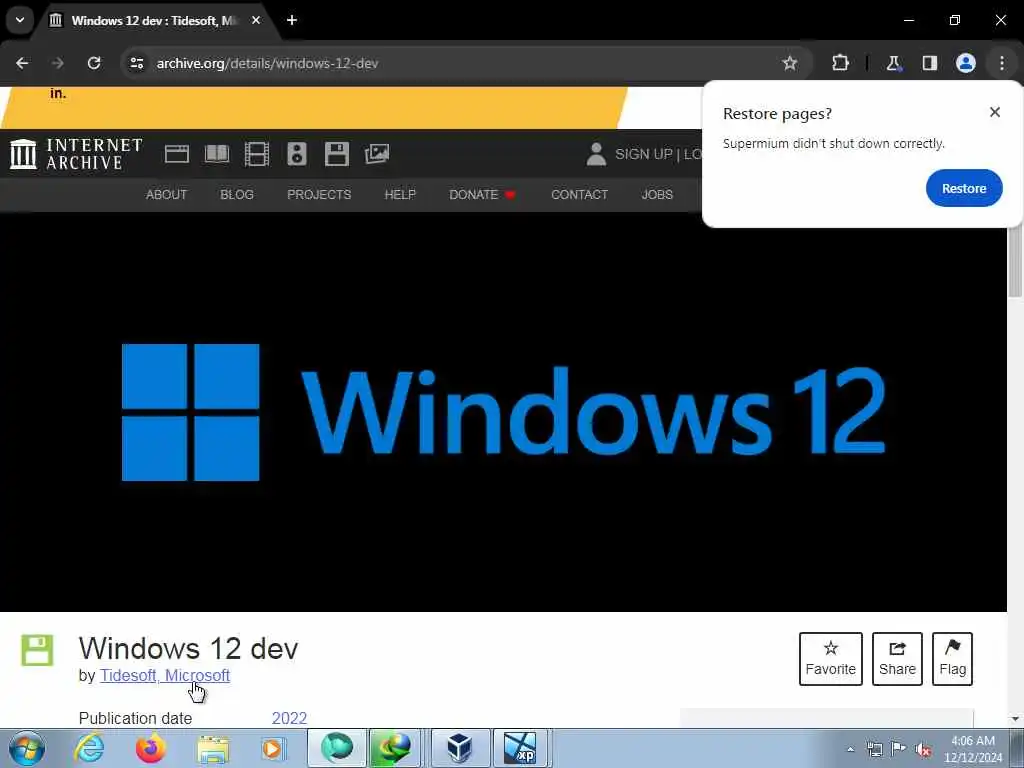Open Windows Media Player from taskbar
Viewport: 1024px width, 768px height.
pyautogui.click(x=273, y=748)
